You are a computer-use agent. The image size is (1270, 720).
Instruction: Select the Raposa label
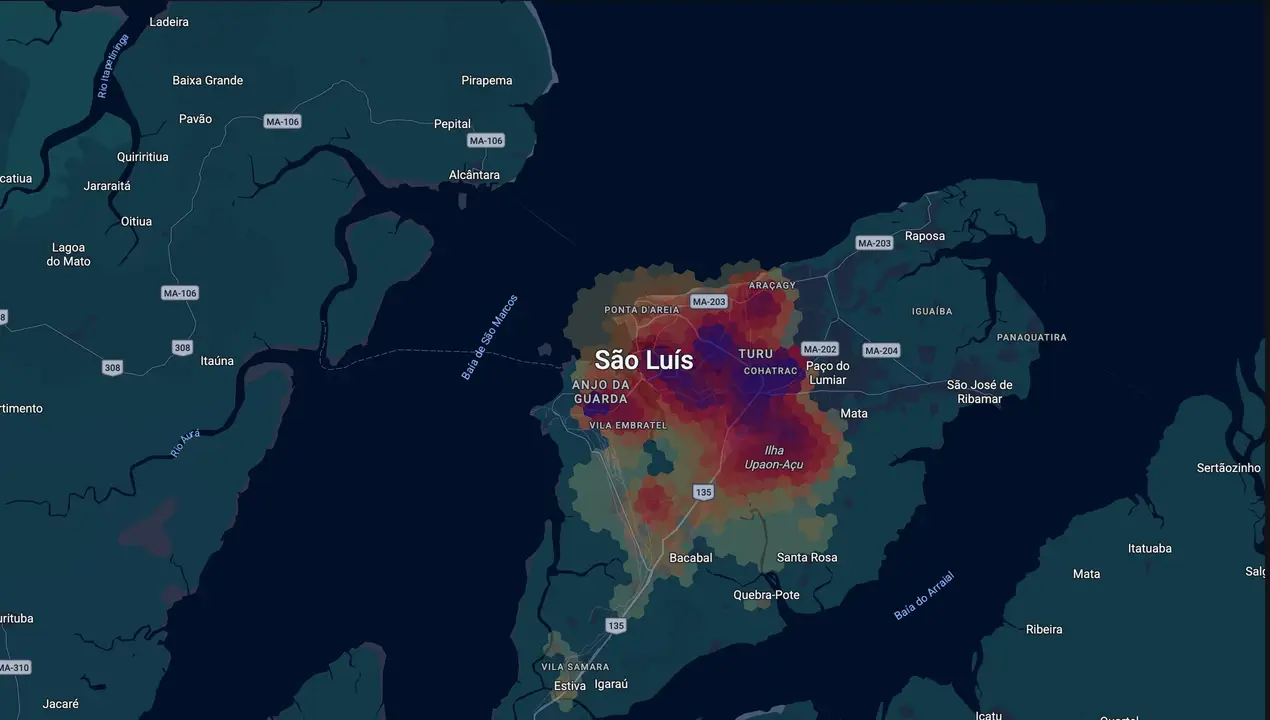click(x=924, y=237)
